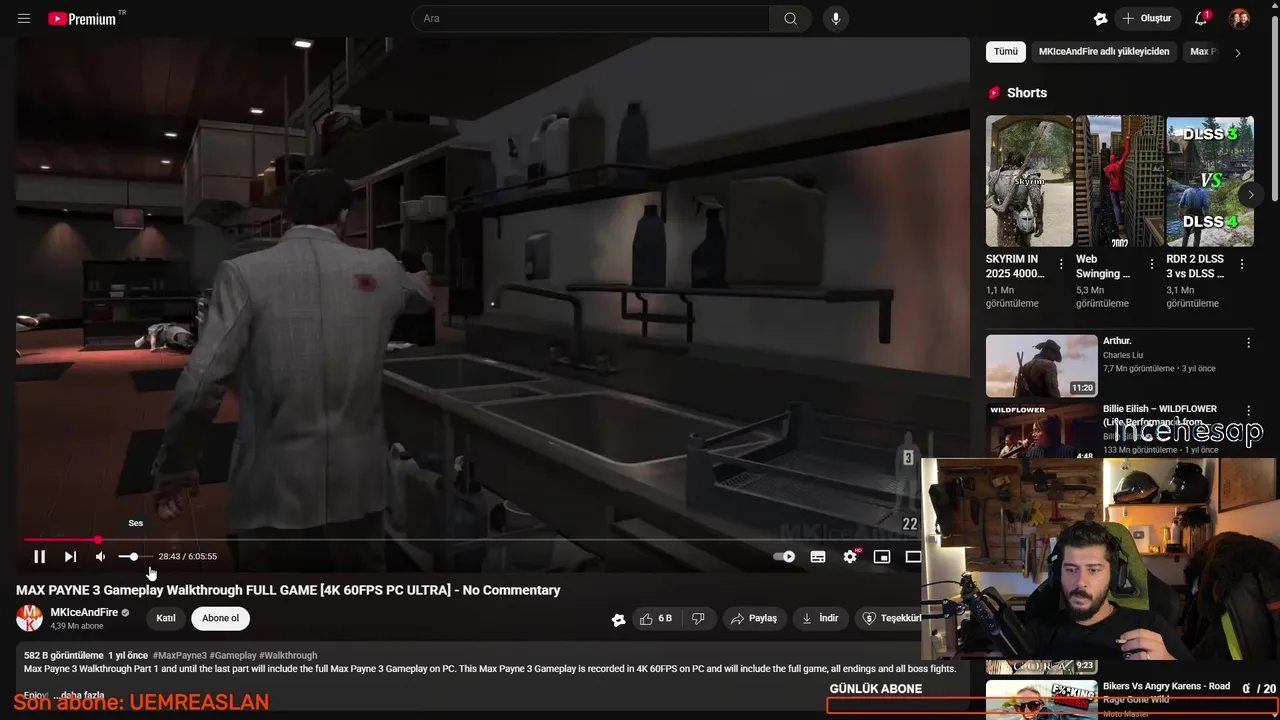Open #Gameplay hashtag link
This screenshot has height=720, width=1280.
coord(233,655)
